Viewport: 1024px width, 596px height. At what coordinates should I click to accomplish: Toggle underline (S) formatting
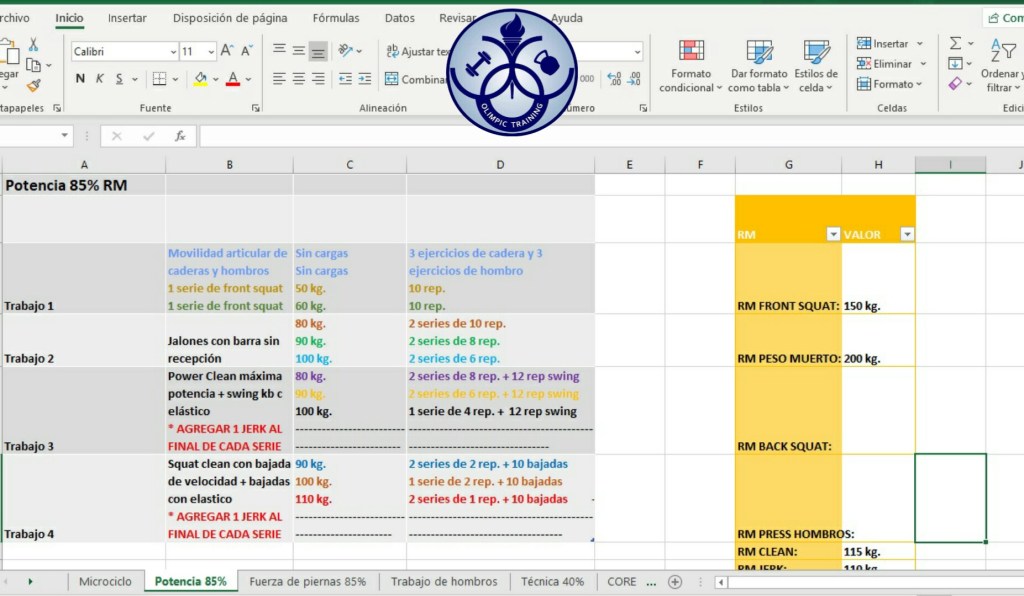click(120, 79)
